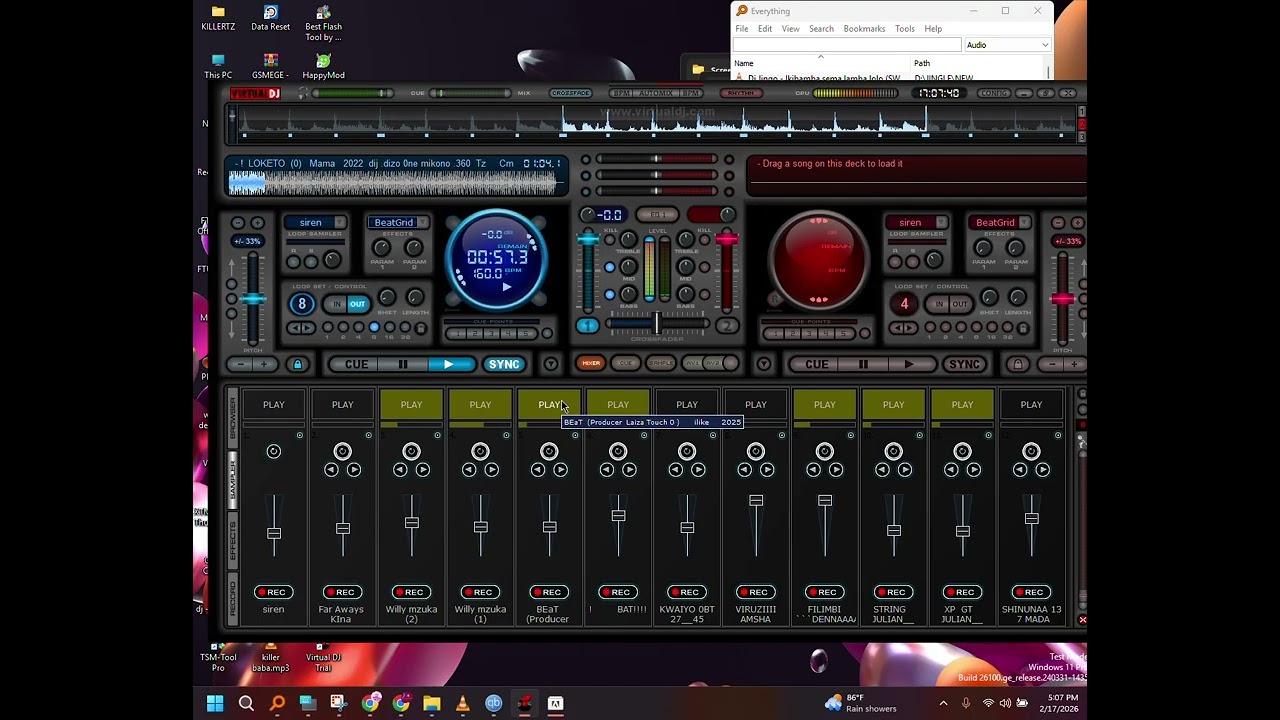This screenshot has width=1280, height=720.
Task: Toggle the left deck bass kill button
Action: (609, 295)
